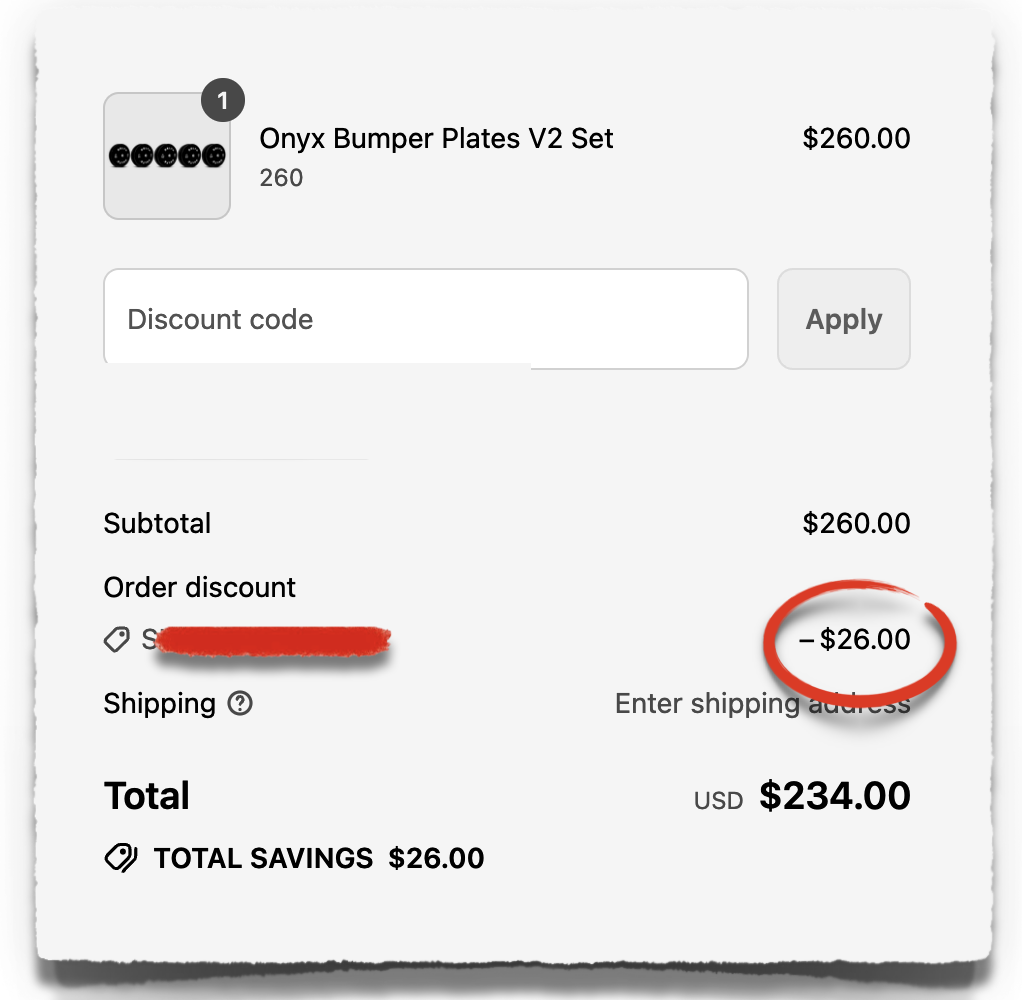This screenshot has height=1000, width=1022.
Task: Click the Apply button
Action: coord(843,319)
